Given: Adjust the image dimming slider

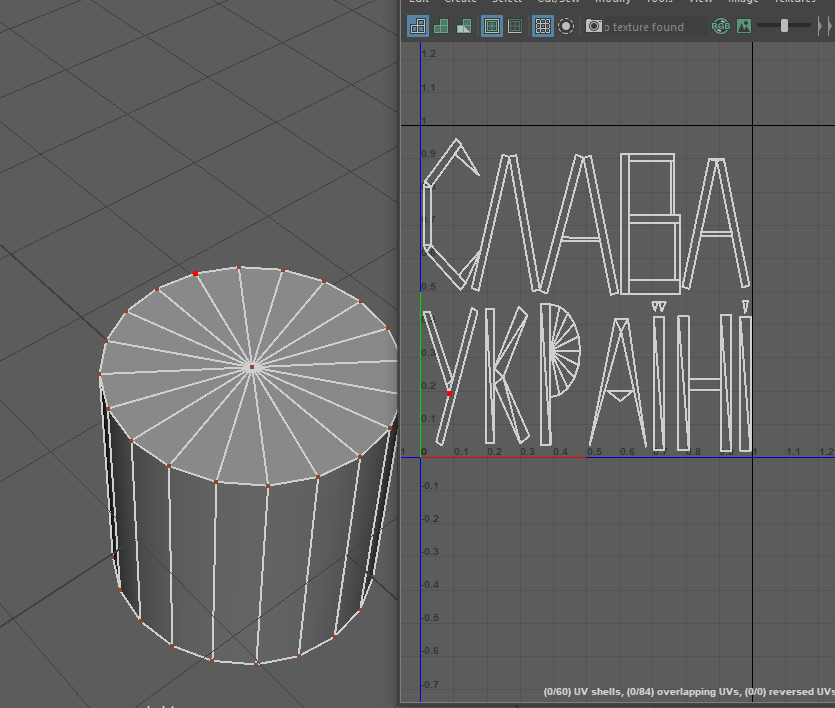Looking at the screenshot, I should click(784, 26).
